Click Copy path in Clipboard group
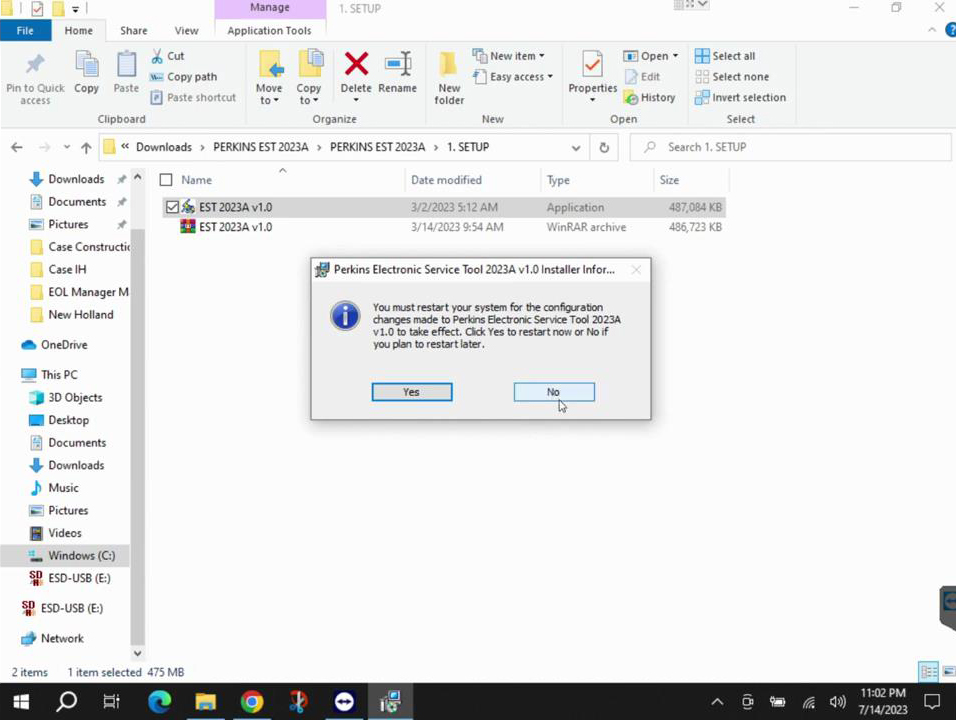Viewport: 956px width, 720px height. pyautogui.click(x=184, y=77)
